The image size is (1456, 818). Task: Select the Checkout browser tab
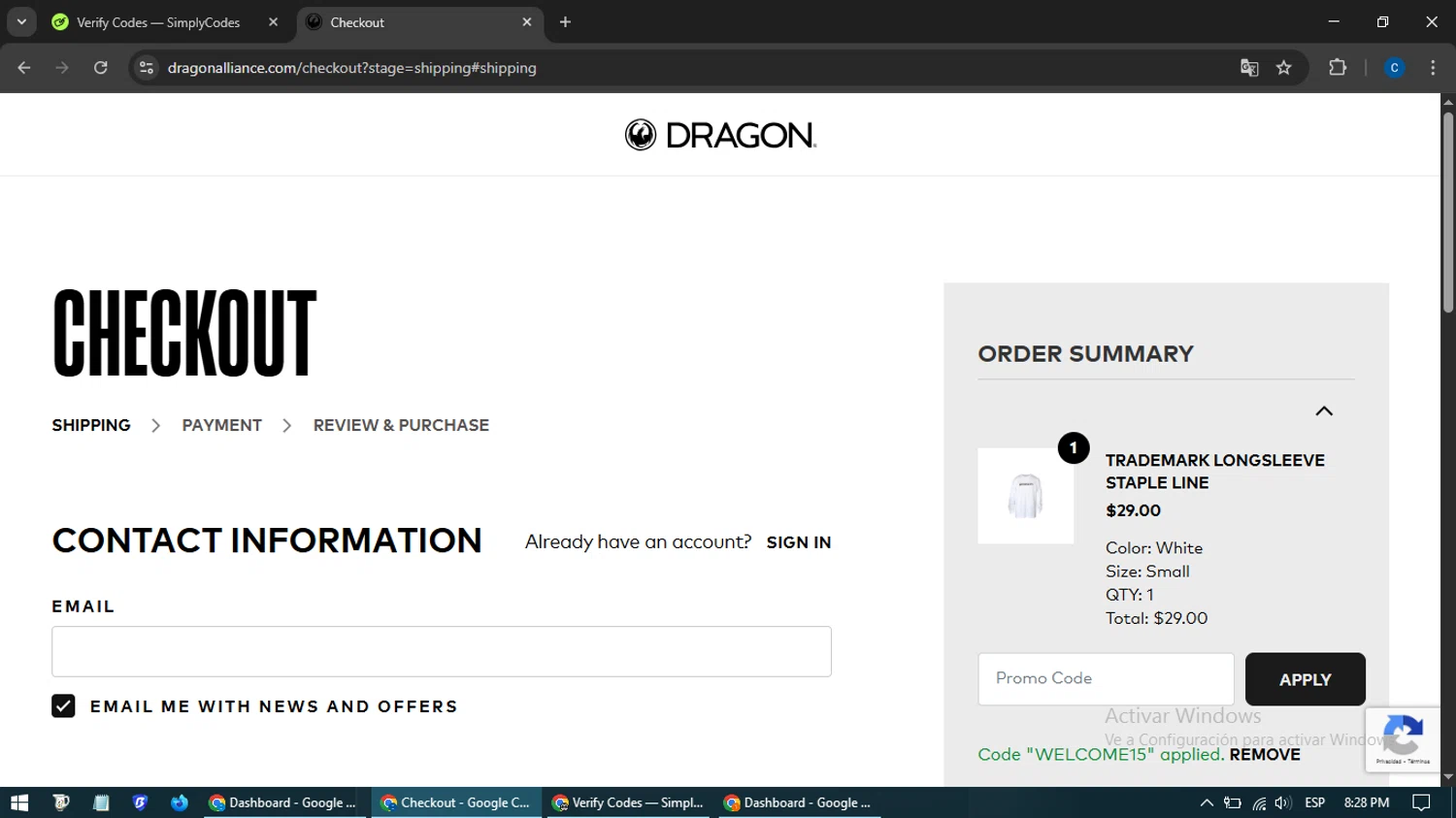tap(420, 22)
